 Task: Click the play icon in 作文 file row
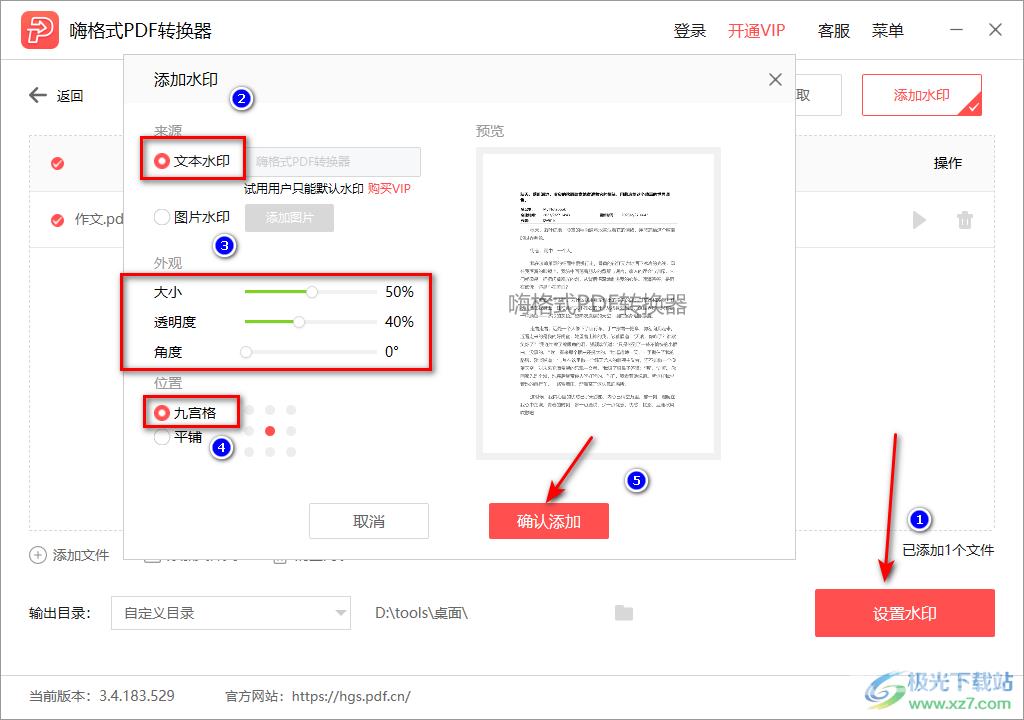coord(919,220)
